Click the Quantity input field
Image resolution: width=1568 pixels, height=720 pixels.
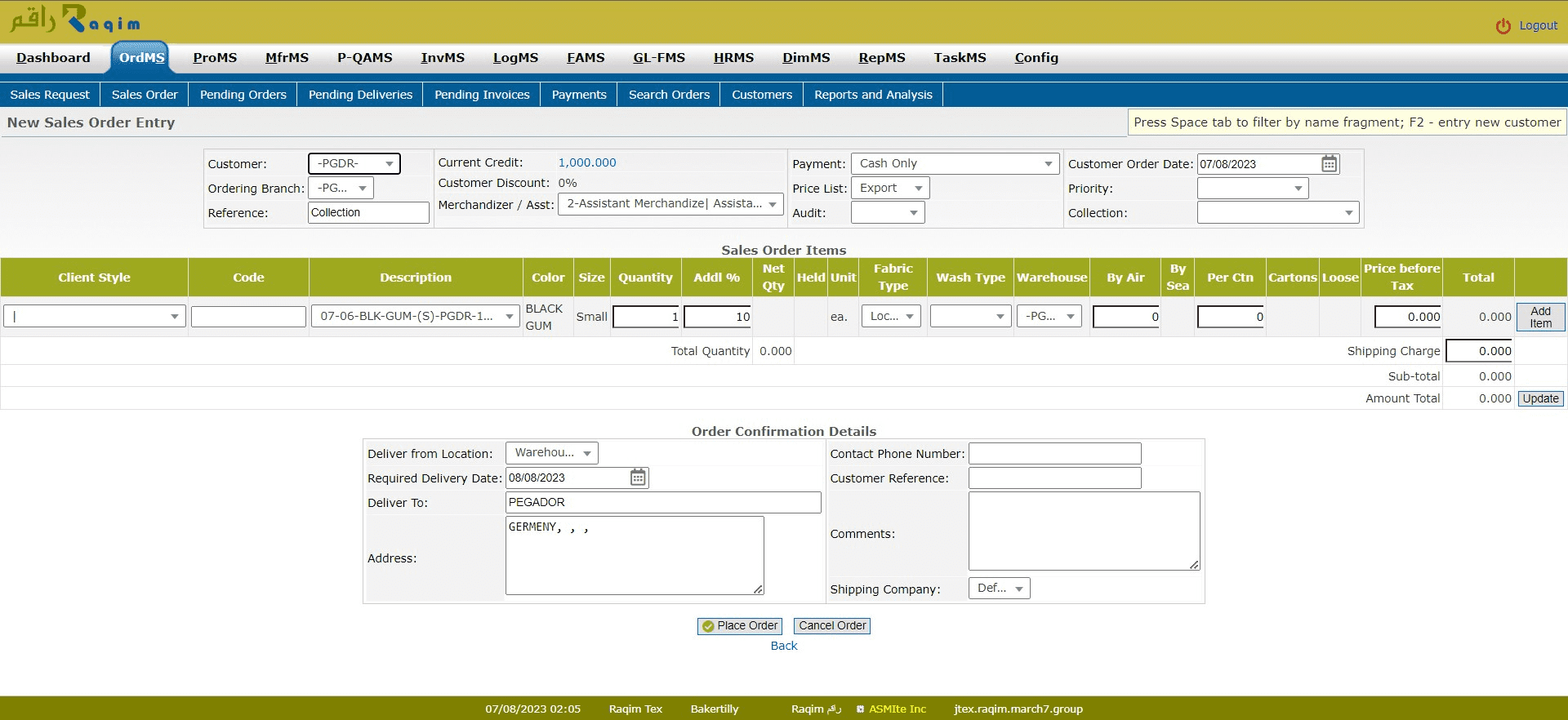[647, 317]
